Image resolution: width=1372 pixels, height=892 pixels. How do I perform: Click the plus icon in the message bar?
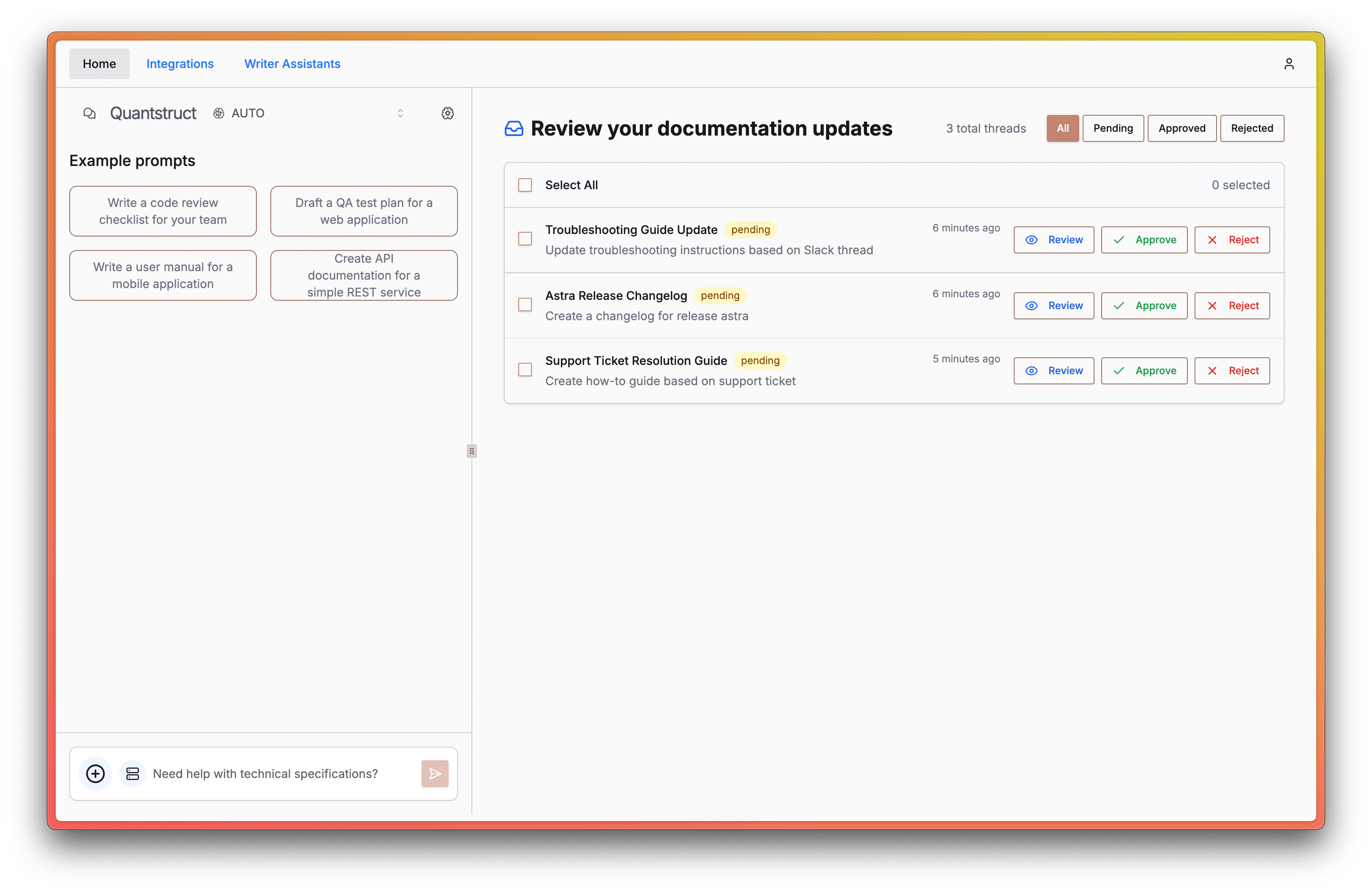tap(95, 773)
